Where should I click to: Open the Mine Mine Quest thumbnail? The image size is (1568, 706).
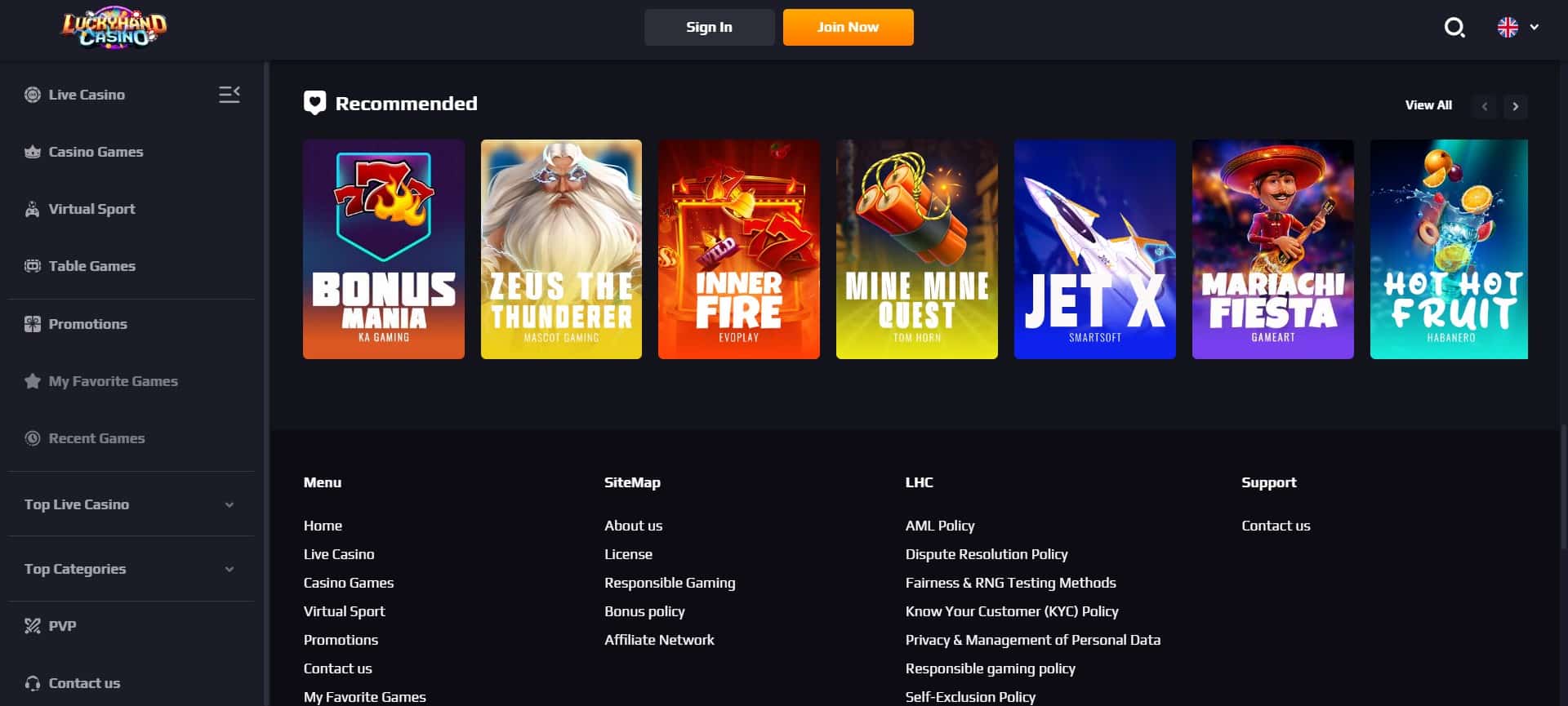click(x=917, y=249)
